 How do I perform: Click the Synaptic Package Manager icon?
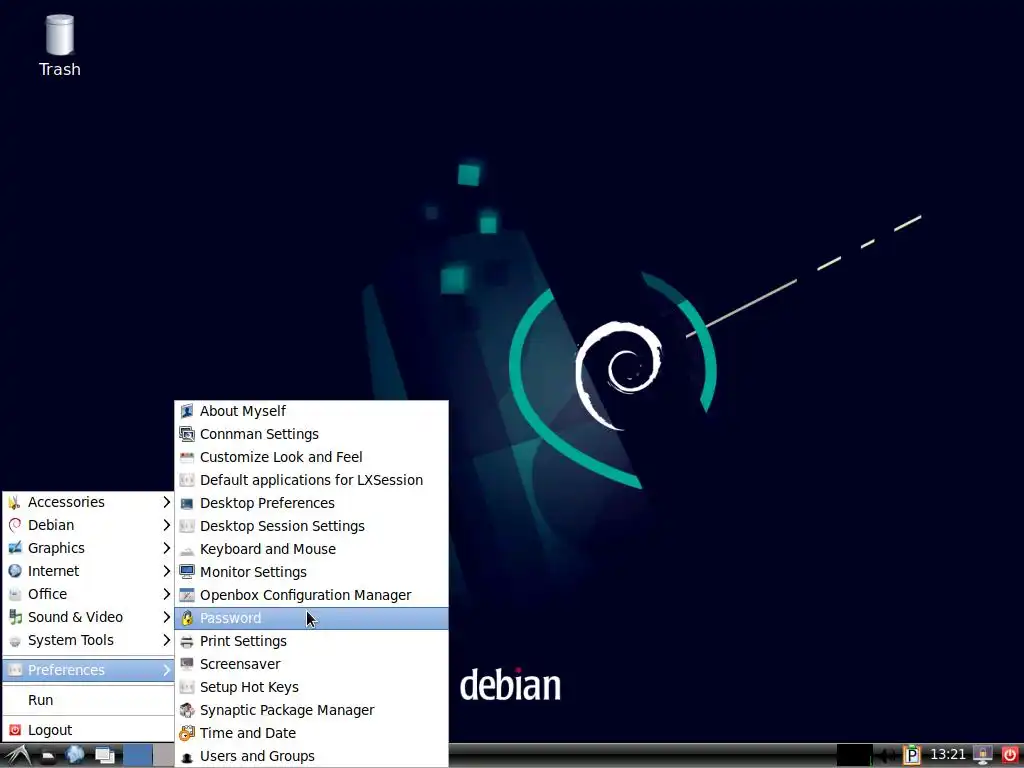pyautogui.click(x=187, y=710)
